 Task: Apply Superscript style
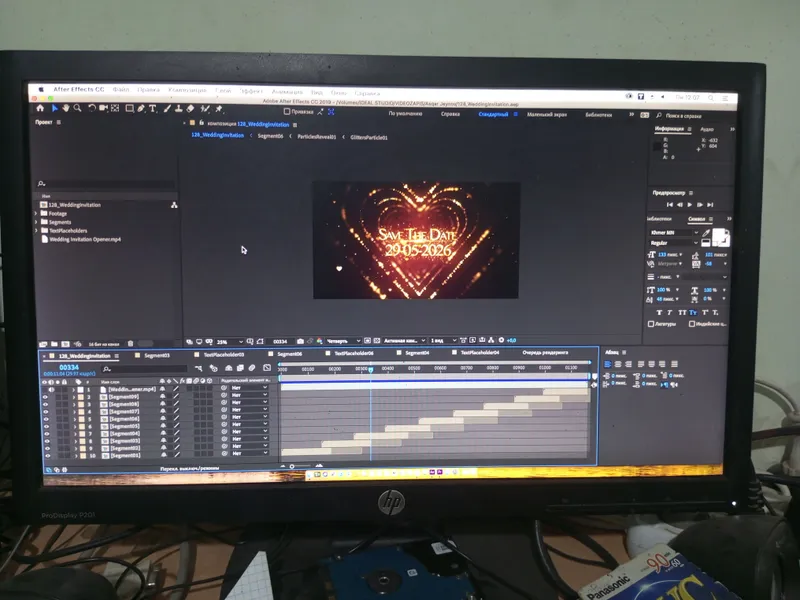pyautogui.click(x=705, y=312)
